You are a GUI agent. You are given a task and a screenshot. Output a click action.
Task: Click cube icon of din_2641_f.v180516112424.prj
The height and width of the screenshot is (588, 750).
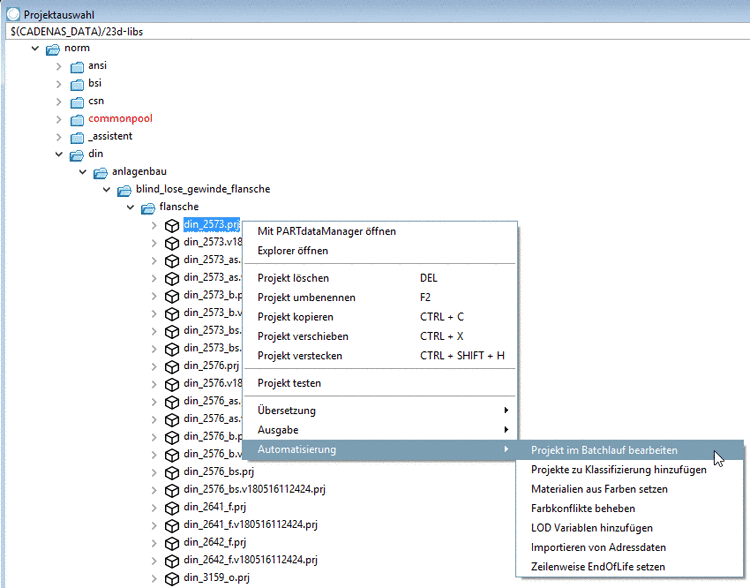172,526
